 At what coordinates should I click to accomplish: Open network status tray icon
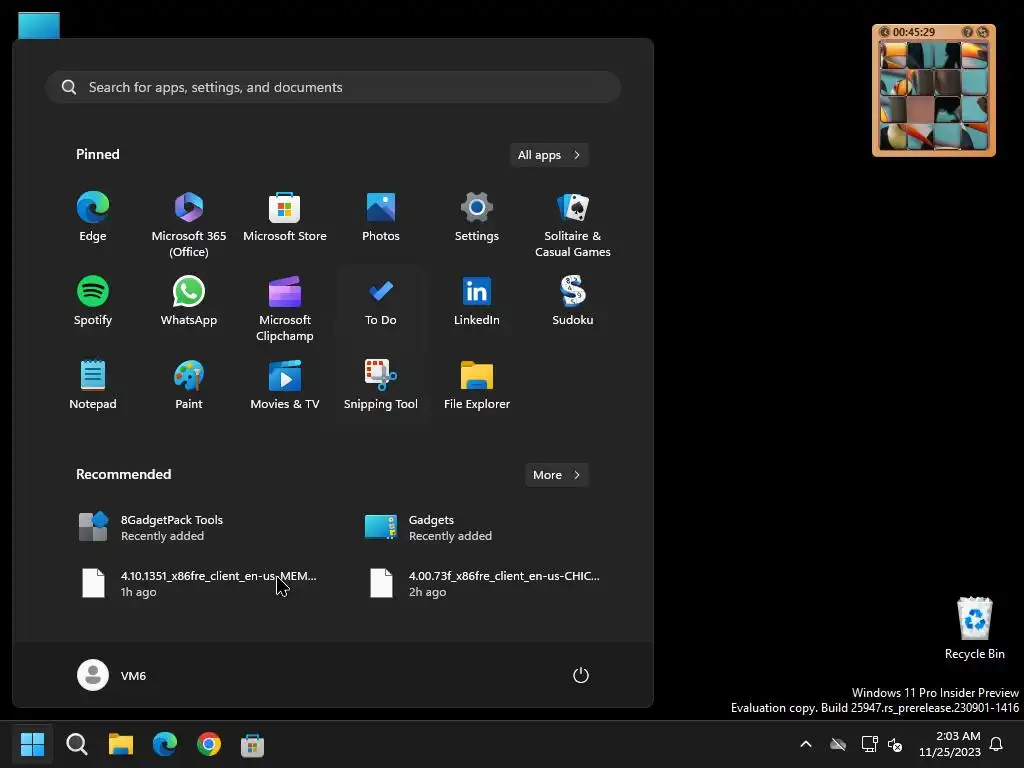point(869,744)
